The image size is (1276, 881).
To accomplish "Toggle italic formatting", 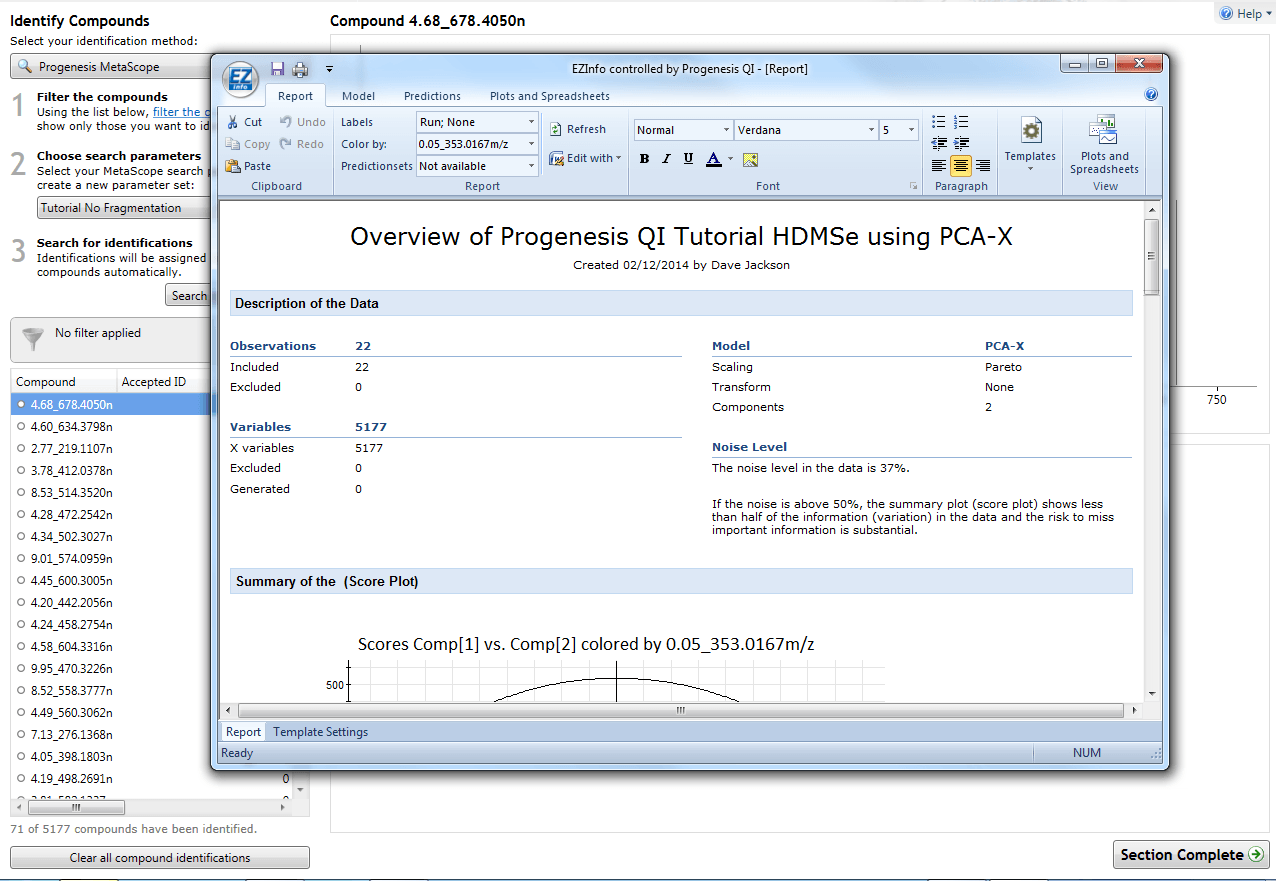I will (x=666, y=158).
